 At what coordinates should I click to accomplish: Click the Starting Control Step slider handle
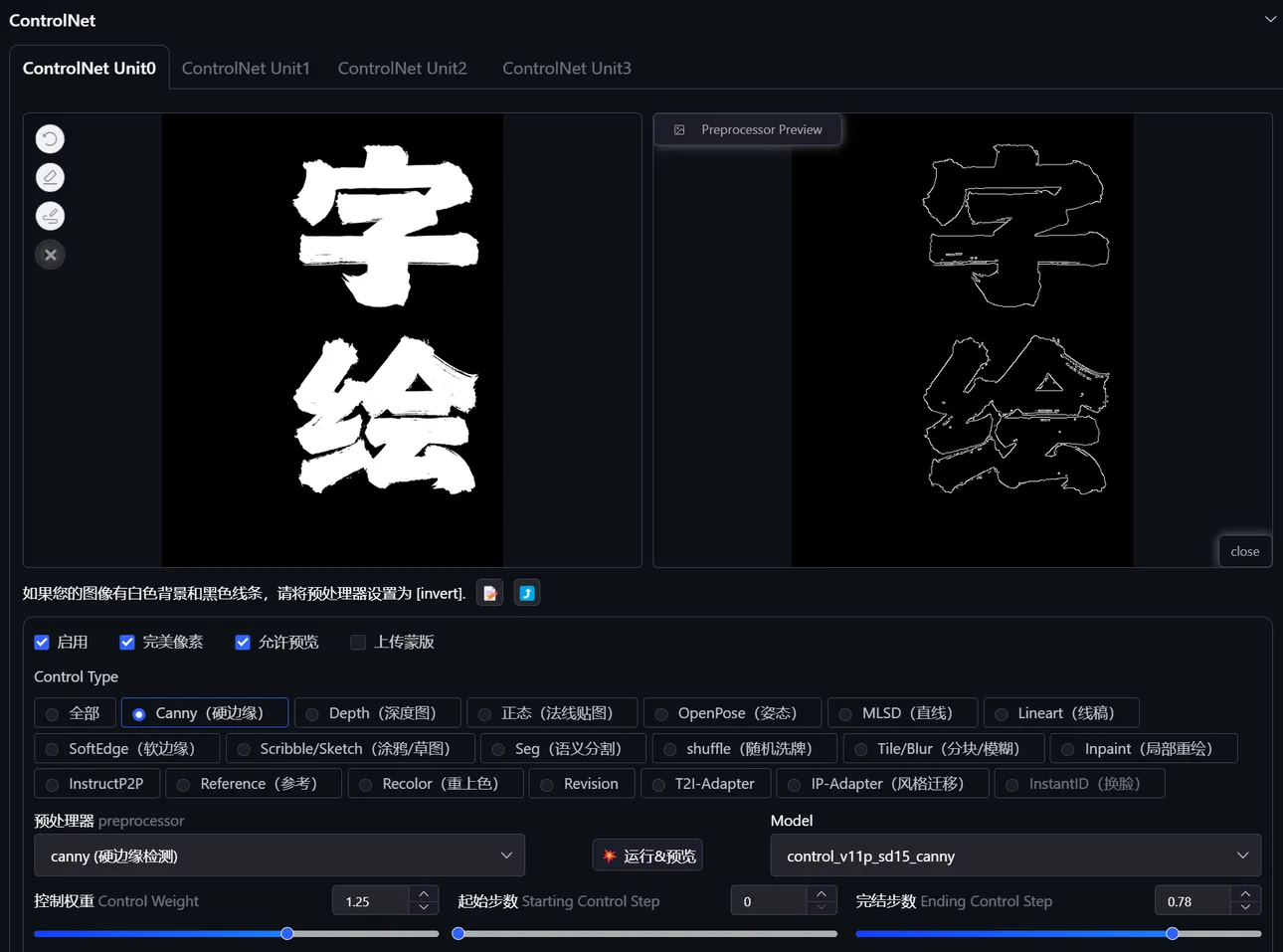pos(458,934)
